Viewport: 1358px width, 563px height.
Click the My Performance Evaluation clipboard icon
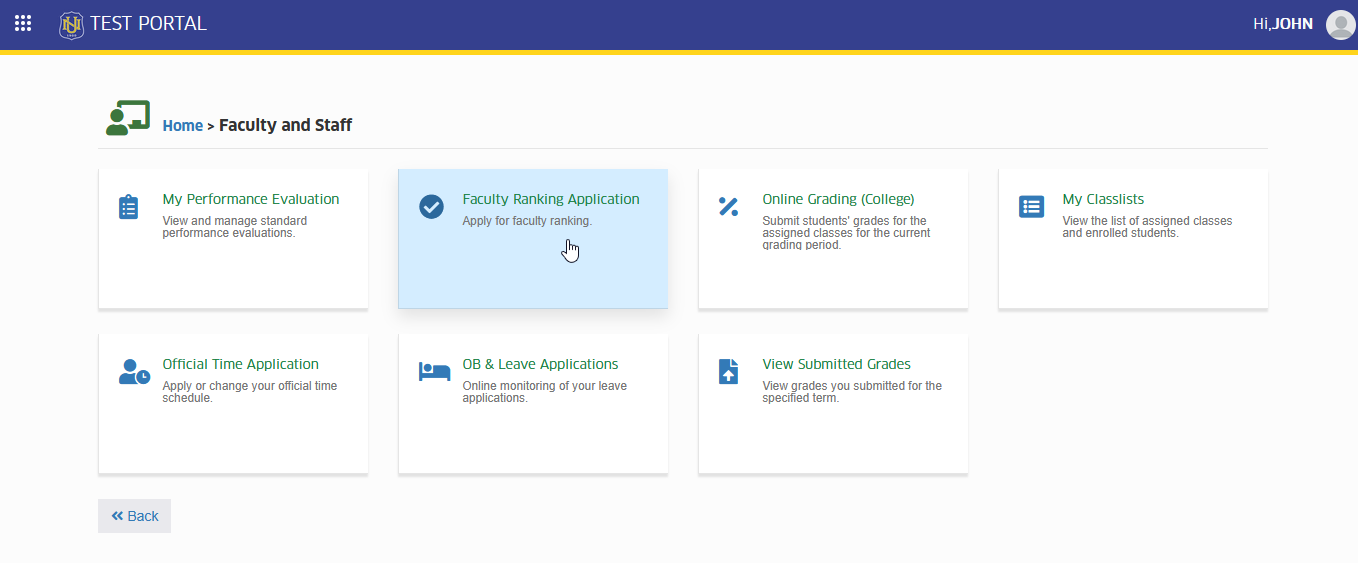(x=129, y=207)
